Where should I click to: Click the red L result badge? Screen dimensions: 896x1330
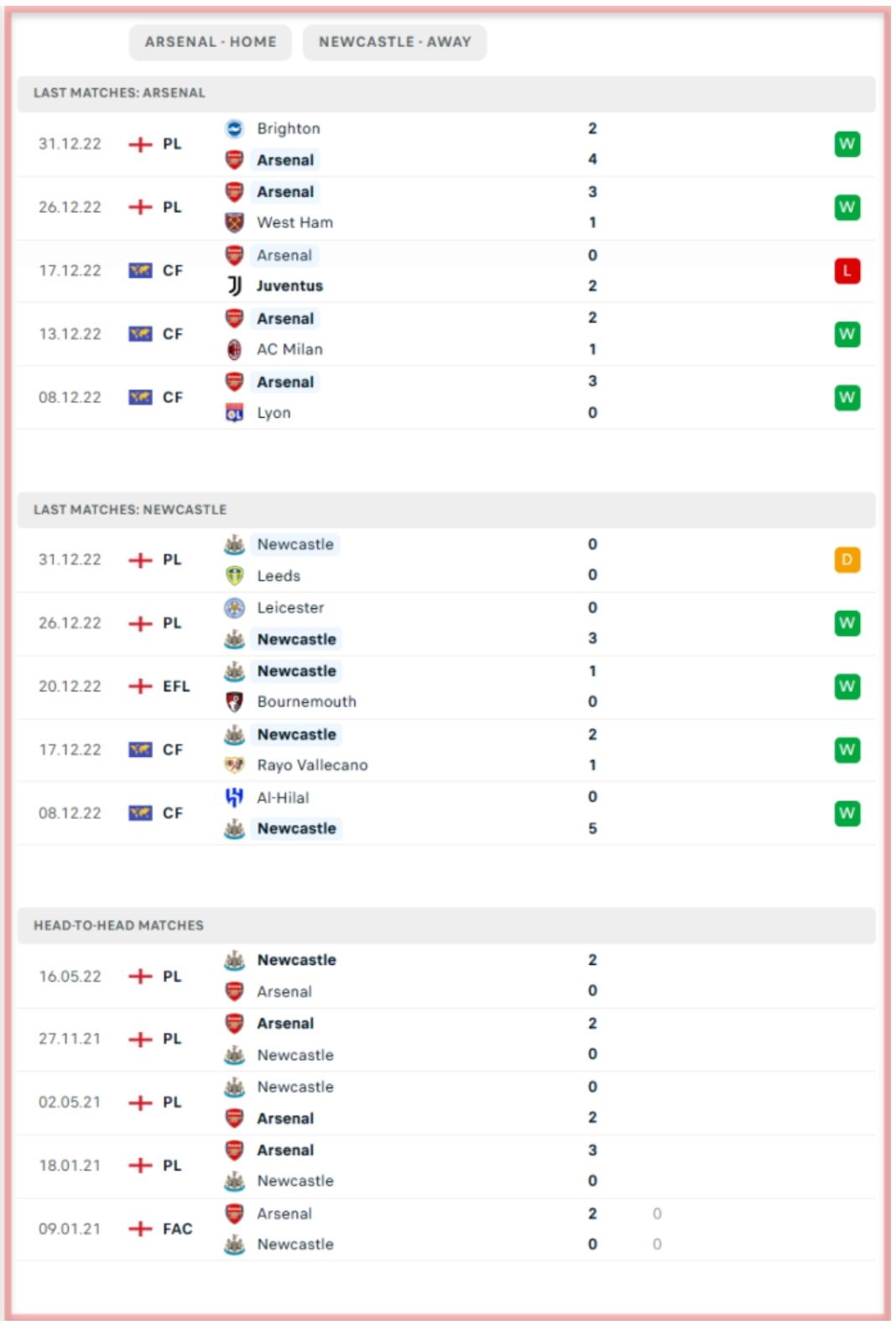tap(847, 271)
